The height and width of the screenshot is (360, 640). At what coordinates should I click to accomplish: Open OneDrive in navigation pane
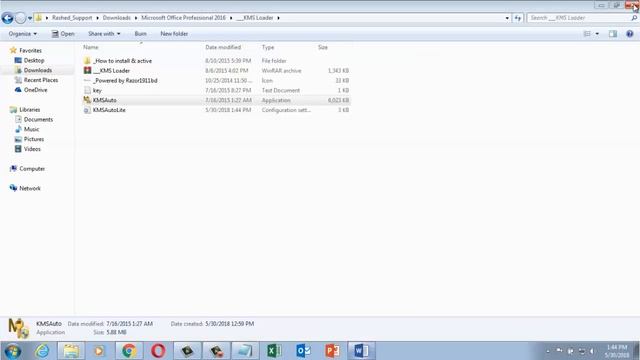36,90
